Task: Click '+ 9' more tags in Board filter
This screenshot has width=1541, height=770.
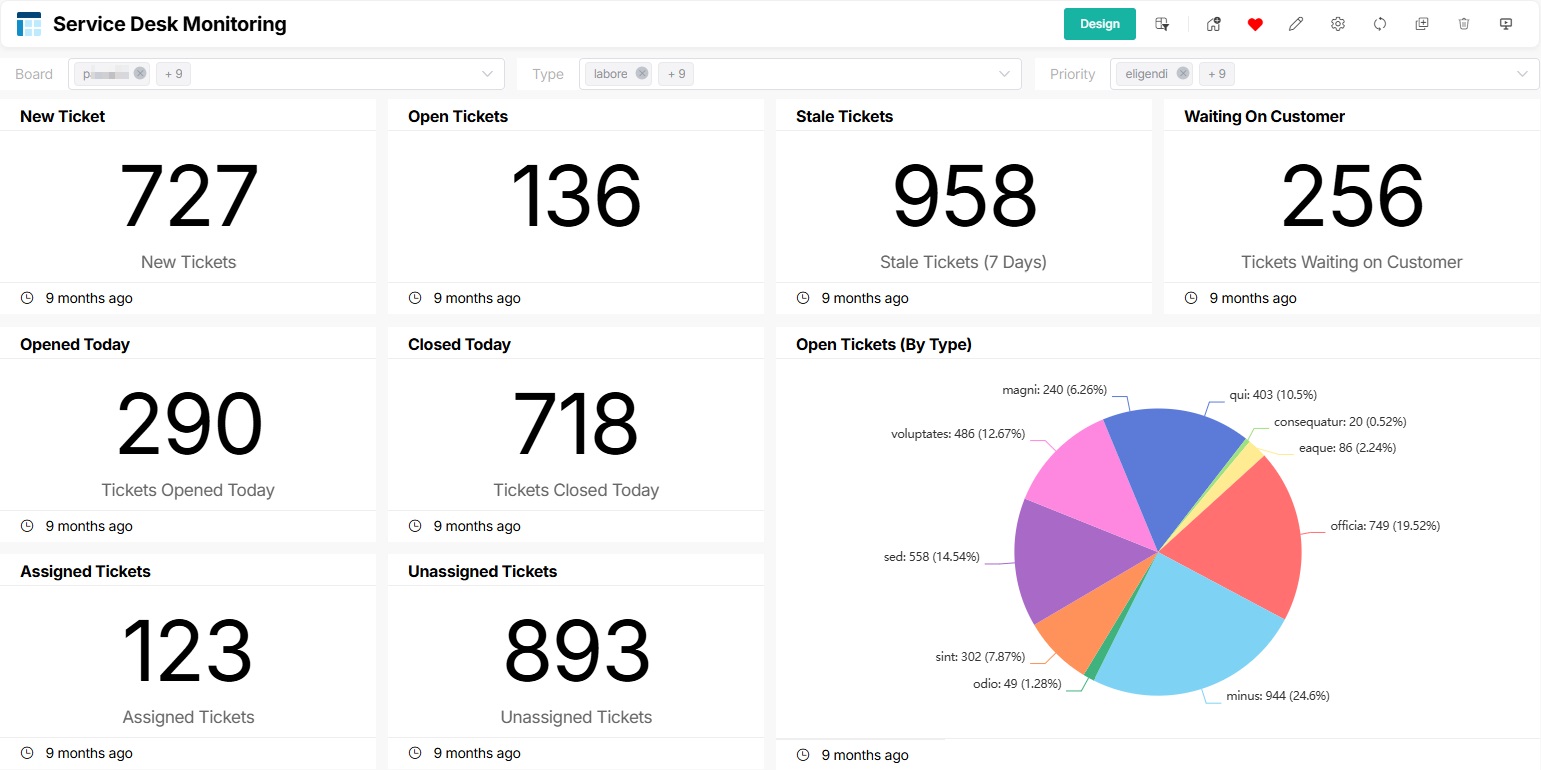Action: [173, 73]
